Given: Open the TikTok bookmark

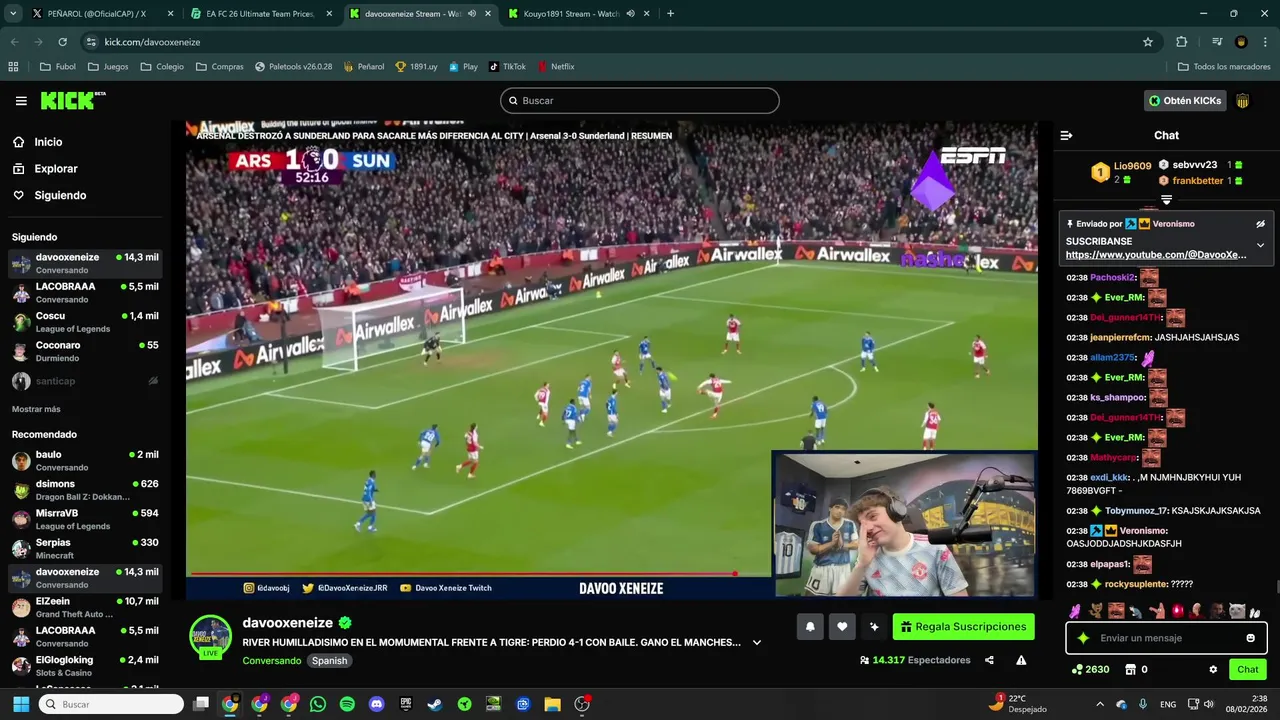Looking at the screenshot, I should coord(507,67).
